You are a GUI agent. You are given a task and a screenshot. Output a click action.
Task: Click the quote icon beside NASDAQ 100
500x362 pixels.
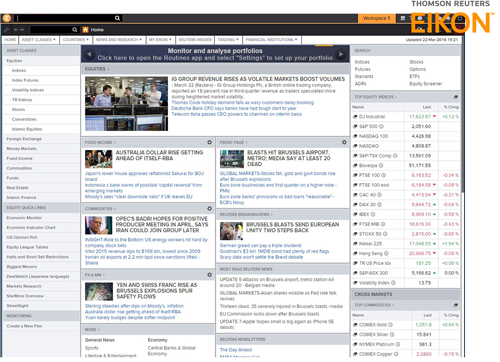[x=355, y=136]
